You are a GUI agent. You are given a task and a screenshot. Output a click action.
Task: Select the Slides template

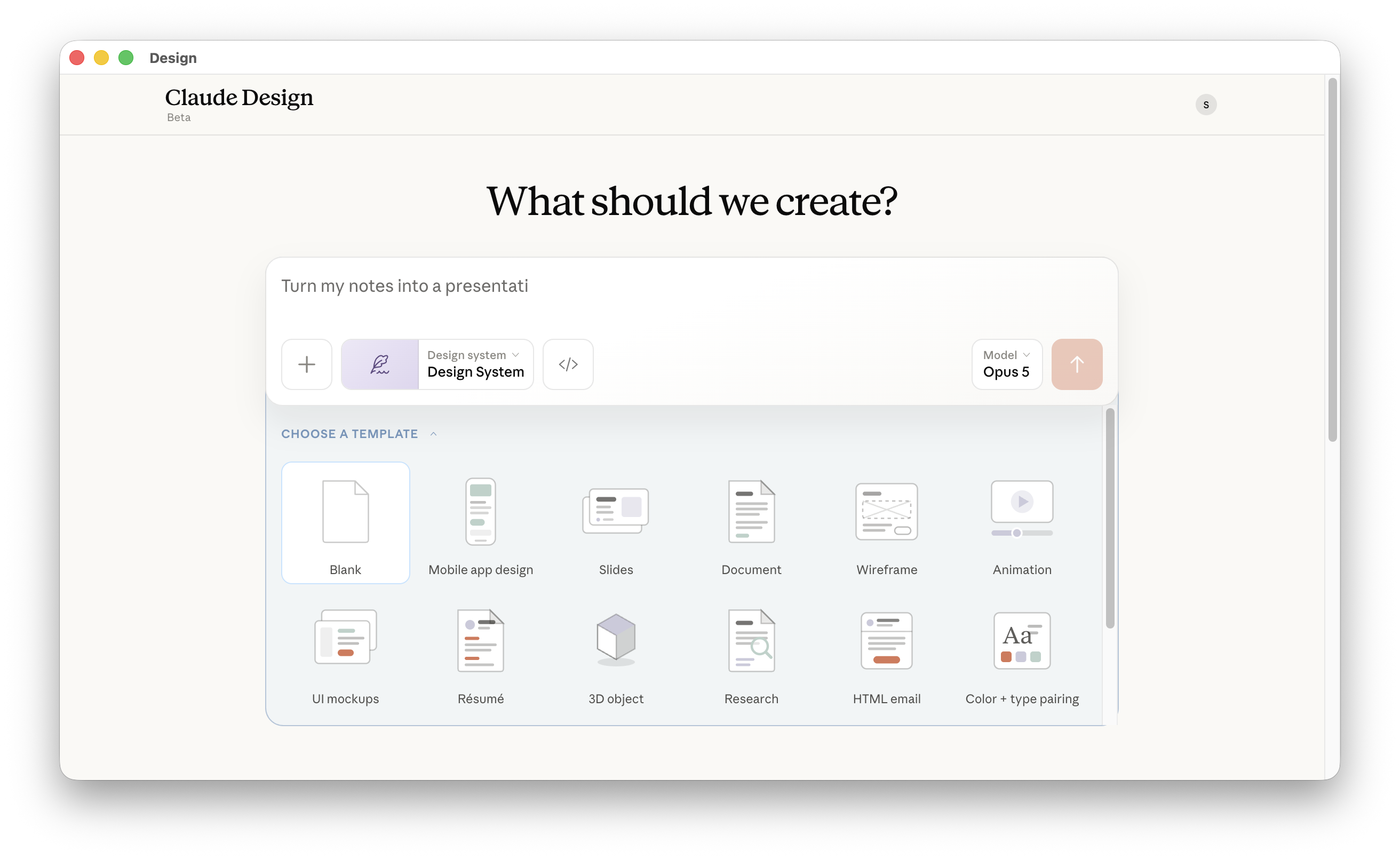coord(616,523)
